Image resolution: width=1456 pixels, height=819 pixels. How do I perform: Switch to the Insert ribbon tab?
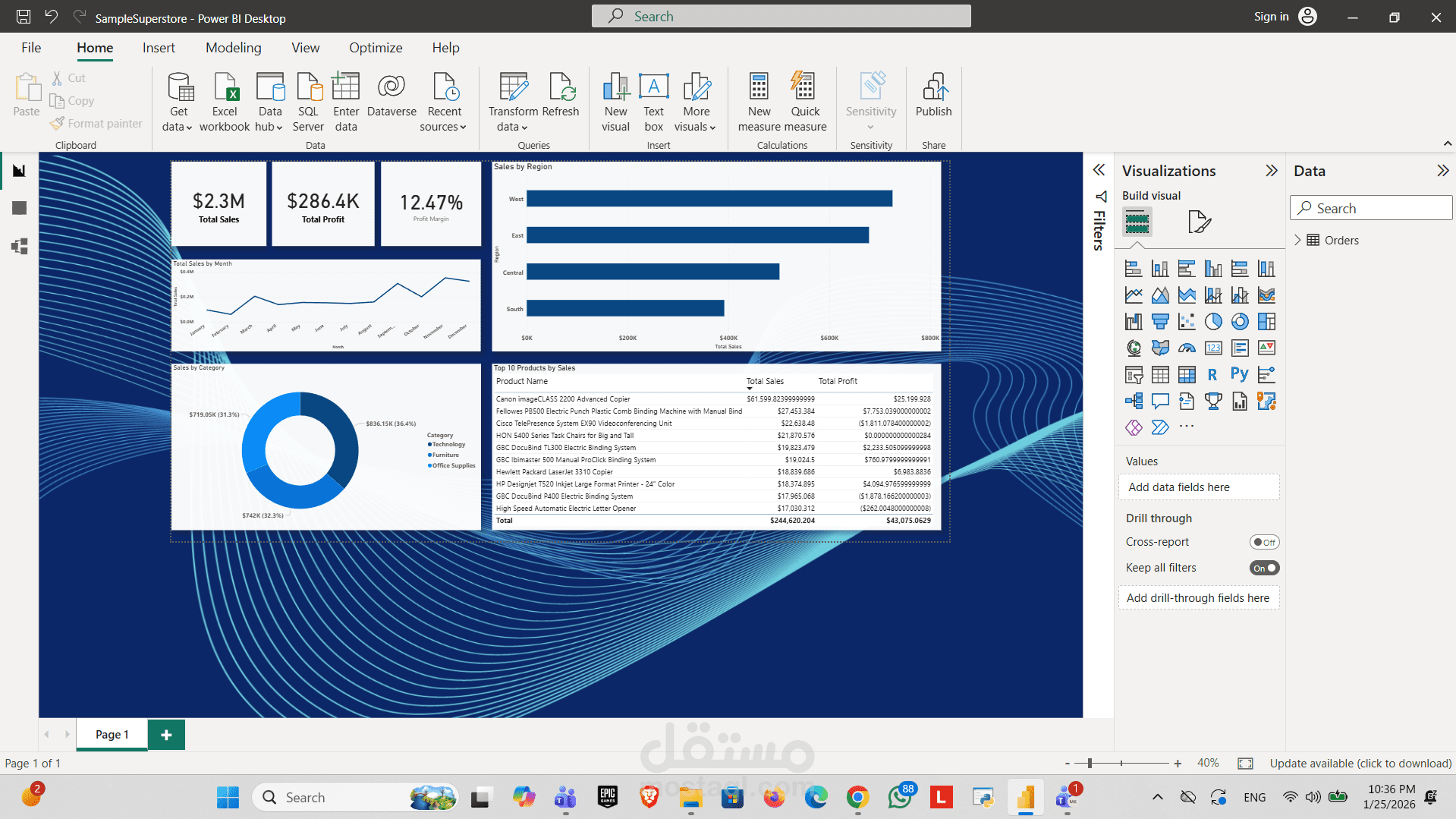tap(159, 48)
